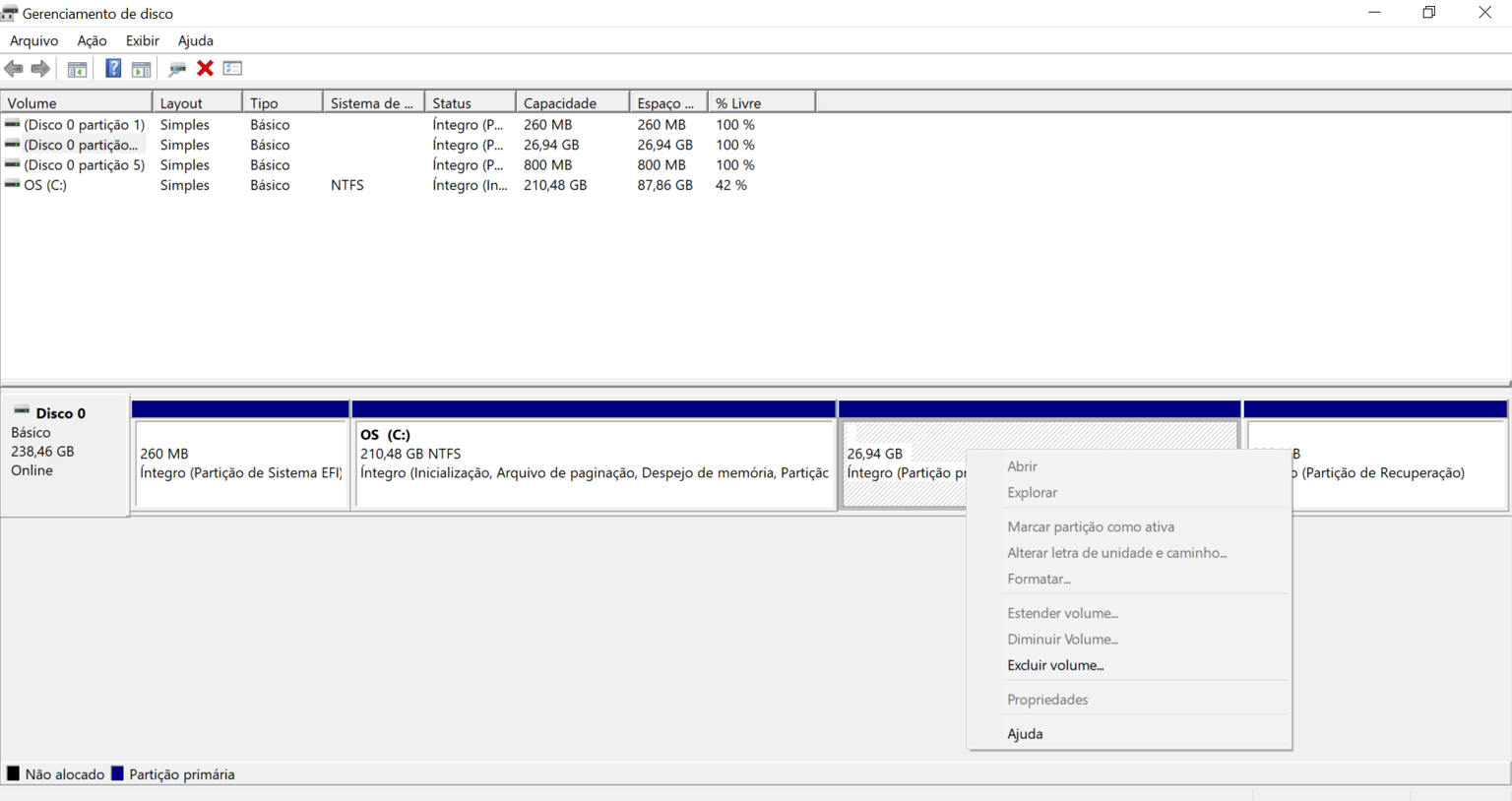Image resolution: width=1512 pixels, height=801 pixels.
Task: Sort by the Status column header
Action: click(470, 102)
